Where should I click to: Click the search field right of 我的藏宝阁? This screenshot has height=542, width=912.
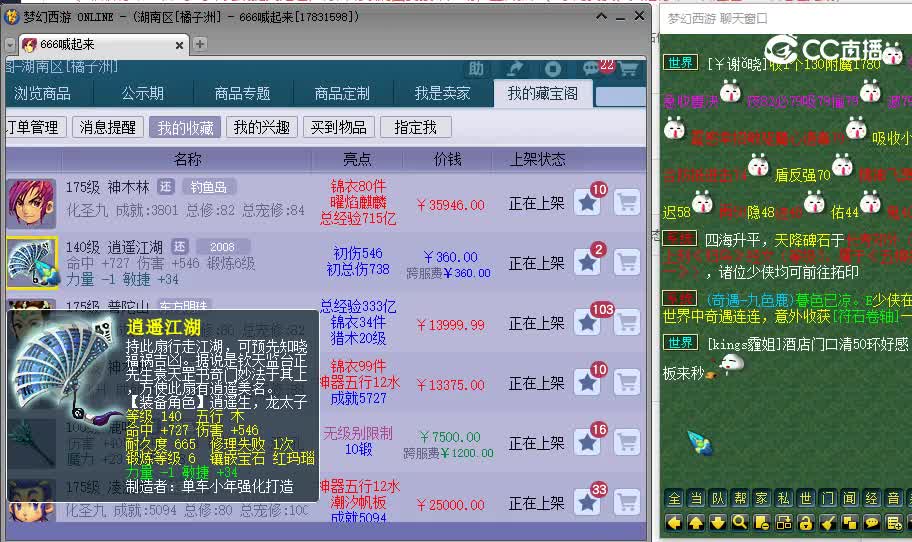(620, 97)
